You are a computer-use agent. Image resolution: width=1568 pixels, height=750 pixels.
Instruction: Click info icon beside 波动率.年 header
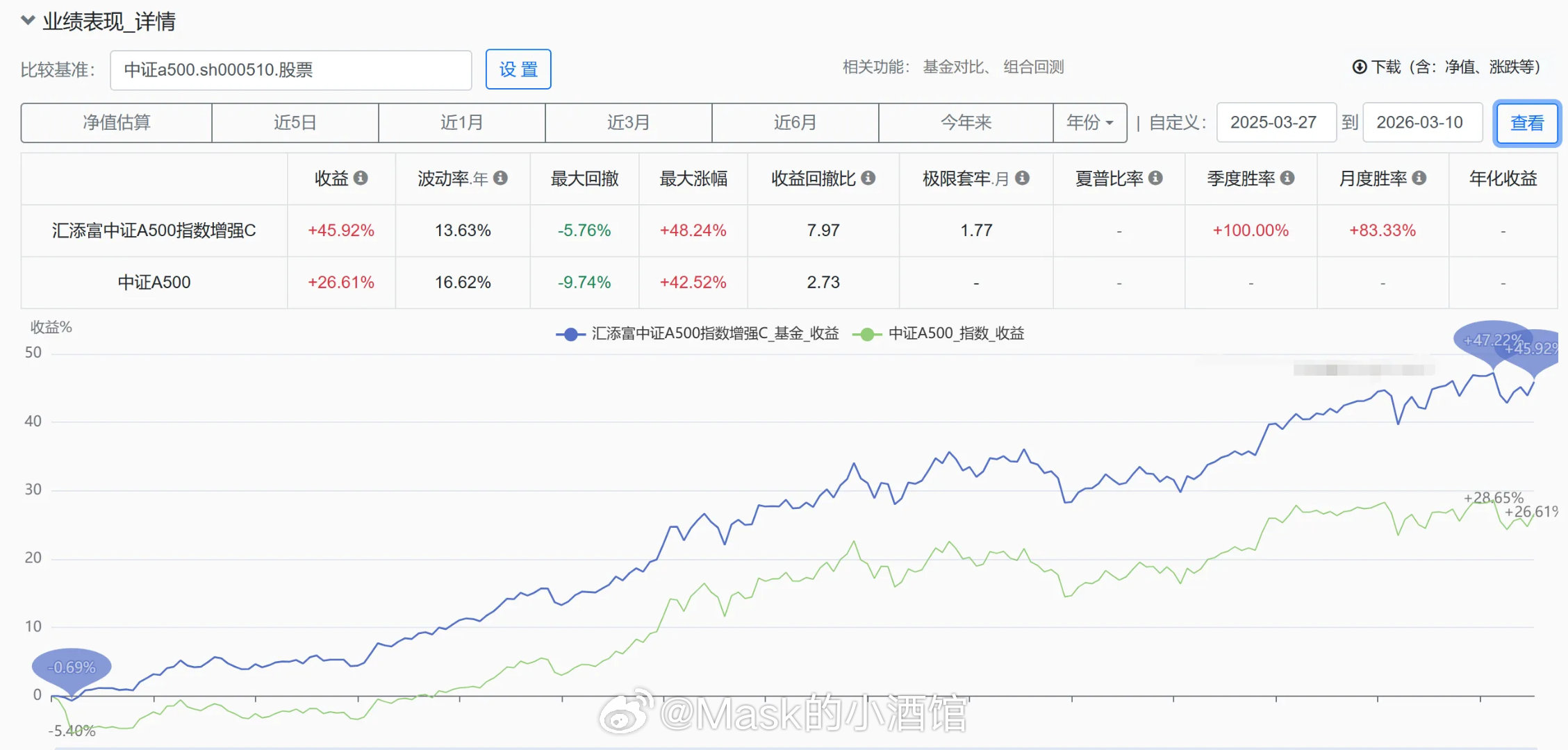click(x=500, y=178)
